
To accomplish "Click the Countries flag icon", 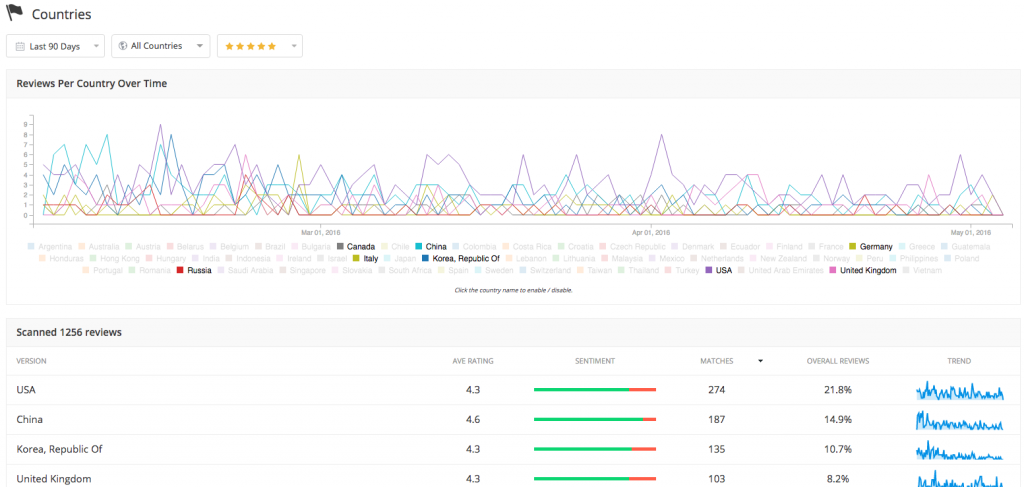I will coord(15,15).
